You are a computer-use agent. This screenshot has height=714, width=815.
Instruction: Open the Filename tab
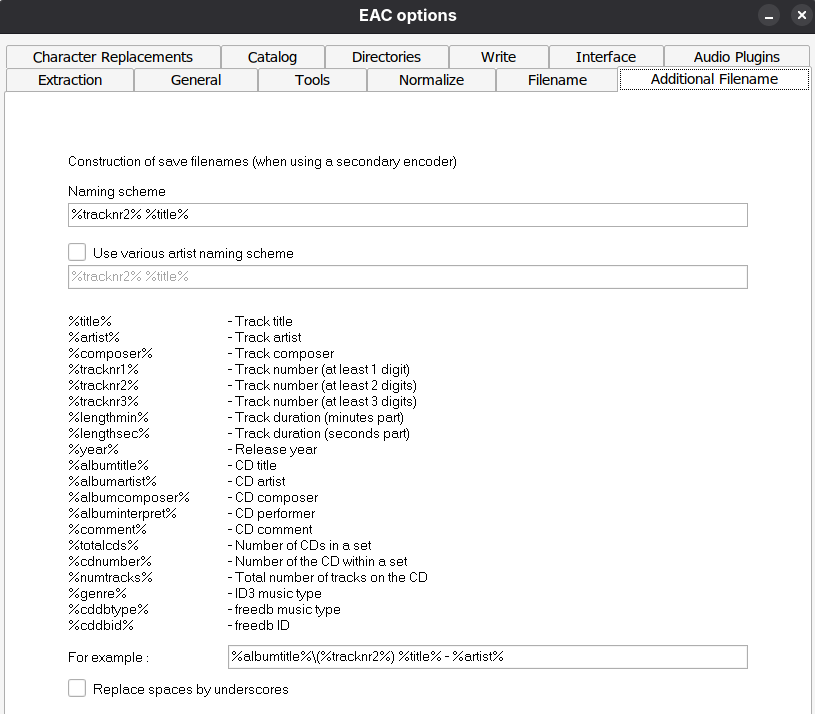[x=557, y=80]
